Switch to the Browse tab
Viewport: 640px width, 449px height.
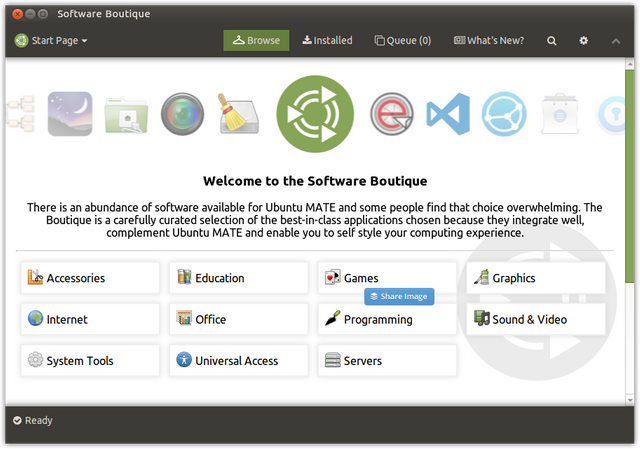[x=256, y=40]
